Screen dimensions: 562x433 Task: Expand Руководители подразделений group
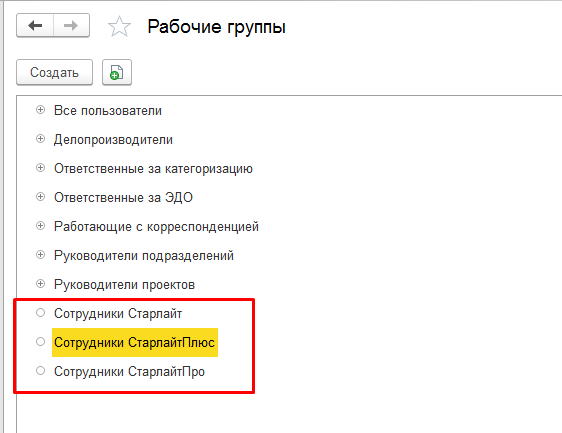(x=41, y=255)
